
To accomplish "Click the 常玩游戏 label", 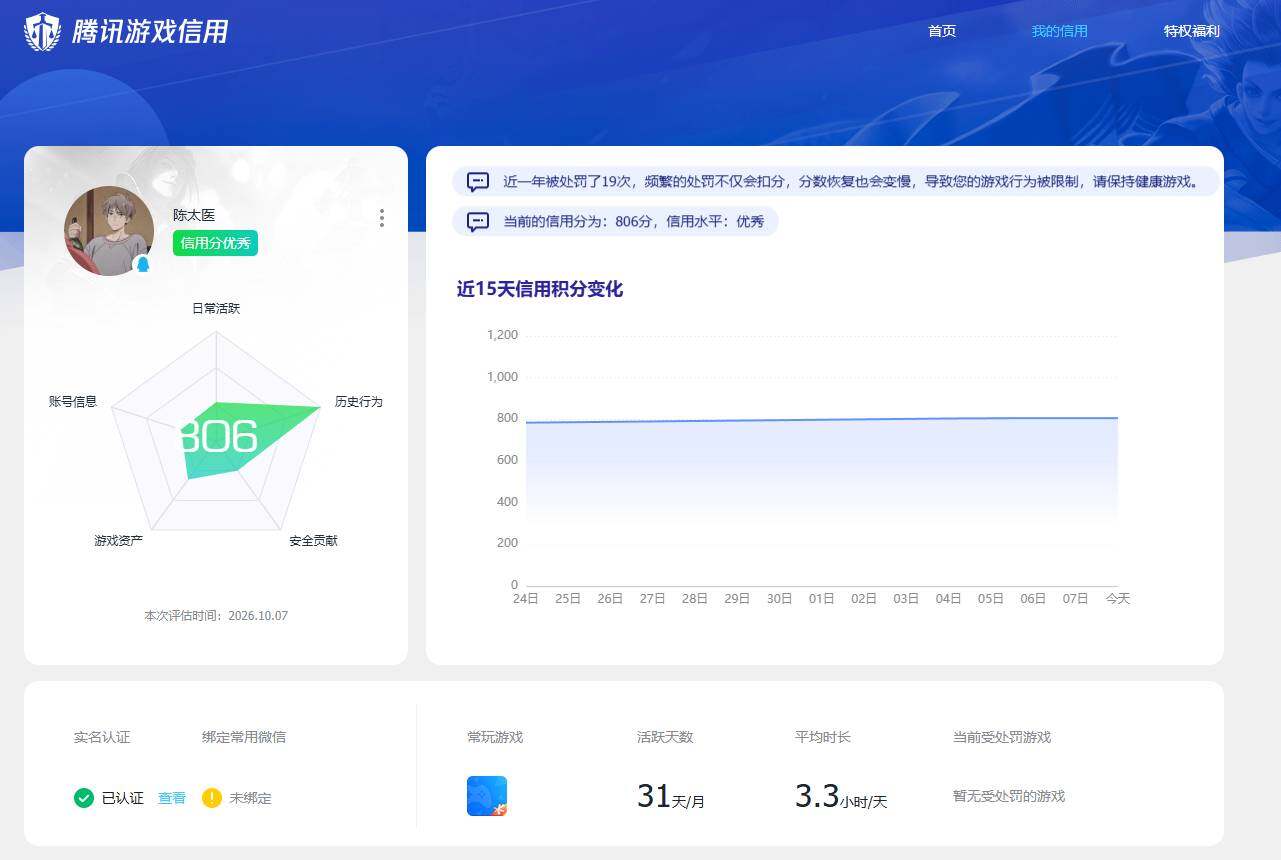I will pos(495,737).
